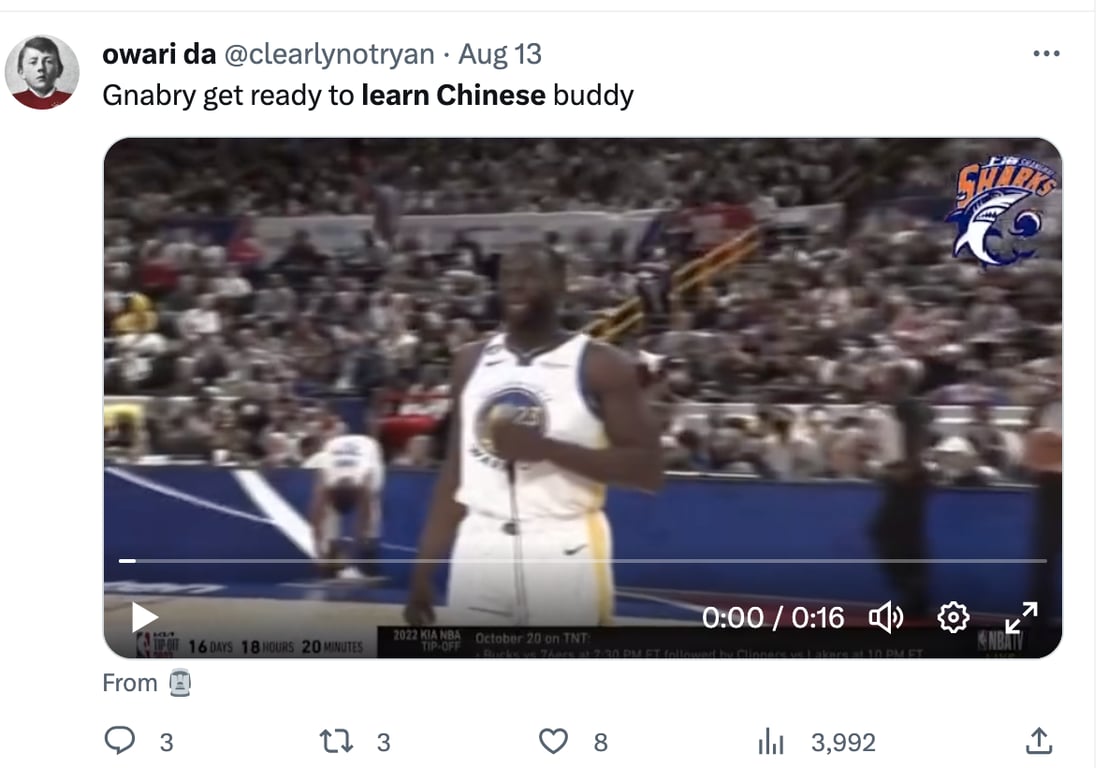The width and height of the screenshot is (1108, 768).
Task: Open video settings gear
Action: coord(953,618)
